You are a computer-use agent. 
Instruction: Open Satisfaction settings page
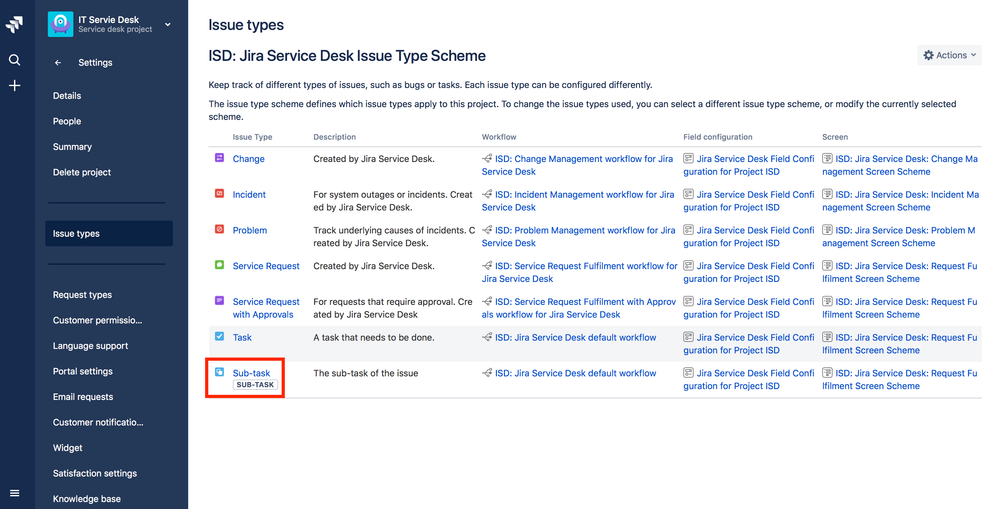click(x=95, y=473)
